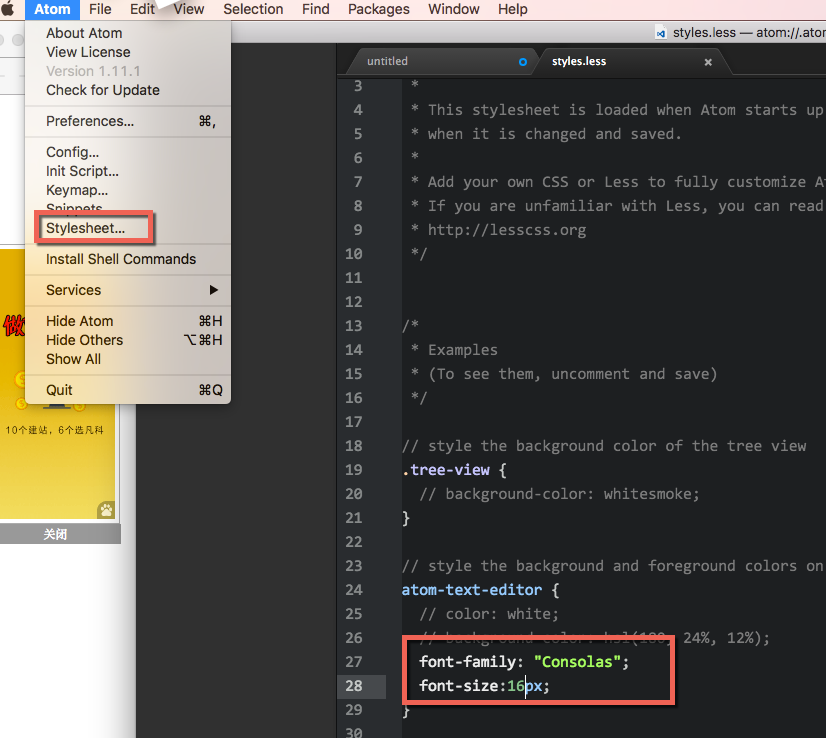Open the Help menu
The image size is (826, 738).
click(513, 9)
